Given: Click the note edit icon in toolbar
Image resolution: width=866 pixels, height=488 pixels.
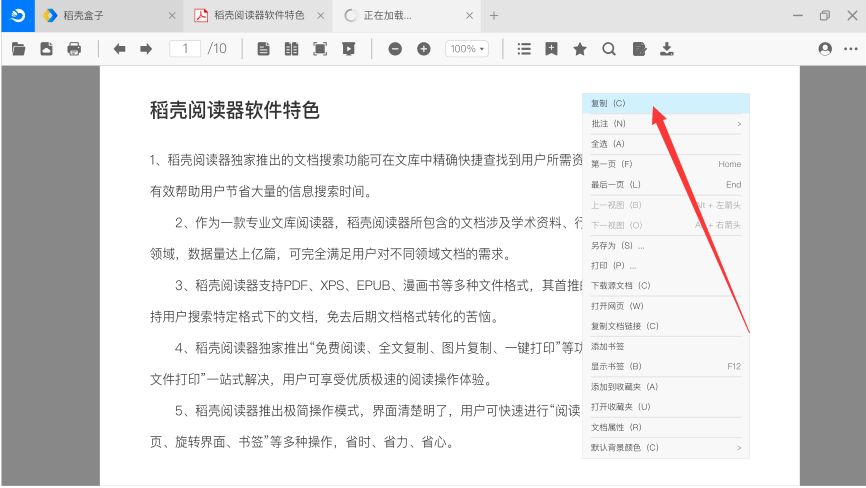Looking at the screenshot, I should pyautogui.click(x=639, y=49).
